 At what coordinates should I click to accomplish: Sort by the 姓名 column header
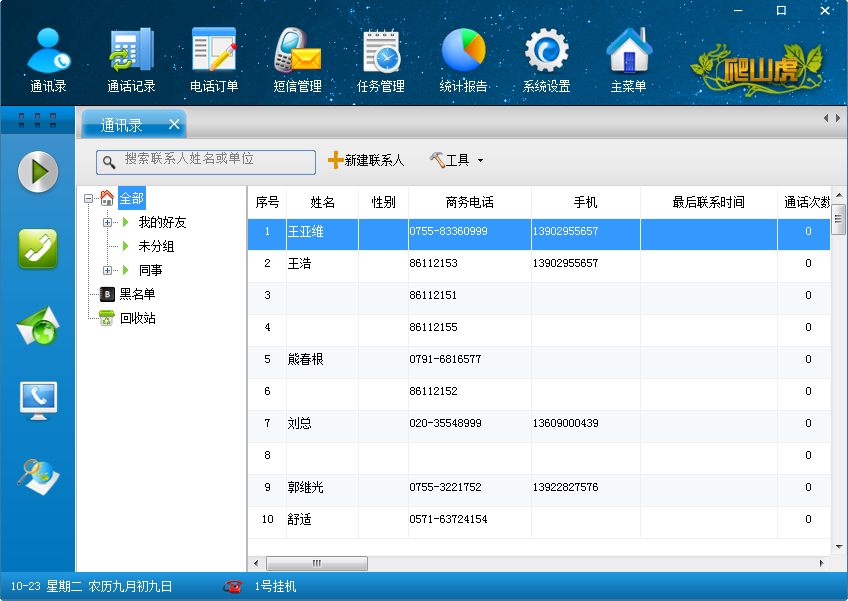coord(322,202)
